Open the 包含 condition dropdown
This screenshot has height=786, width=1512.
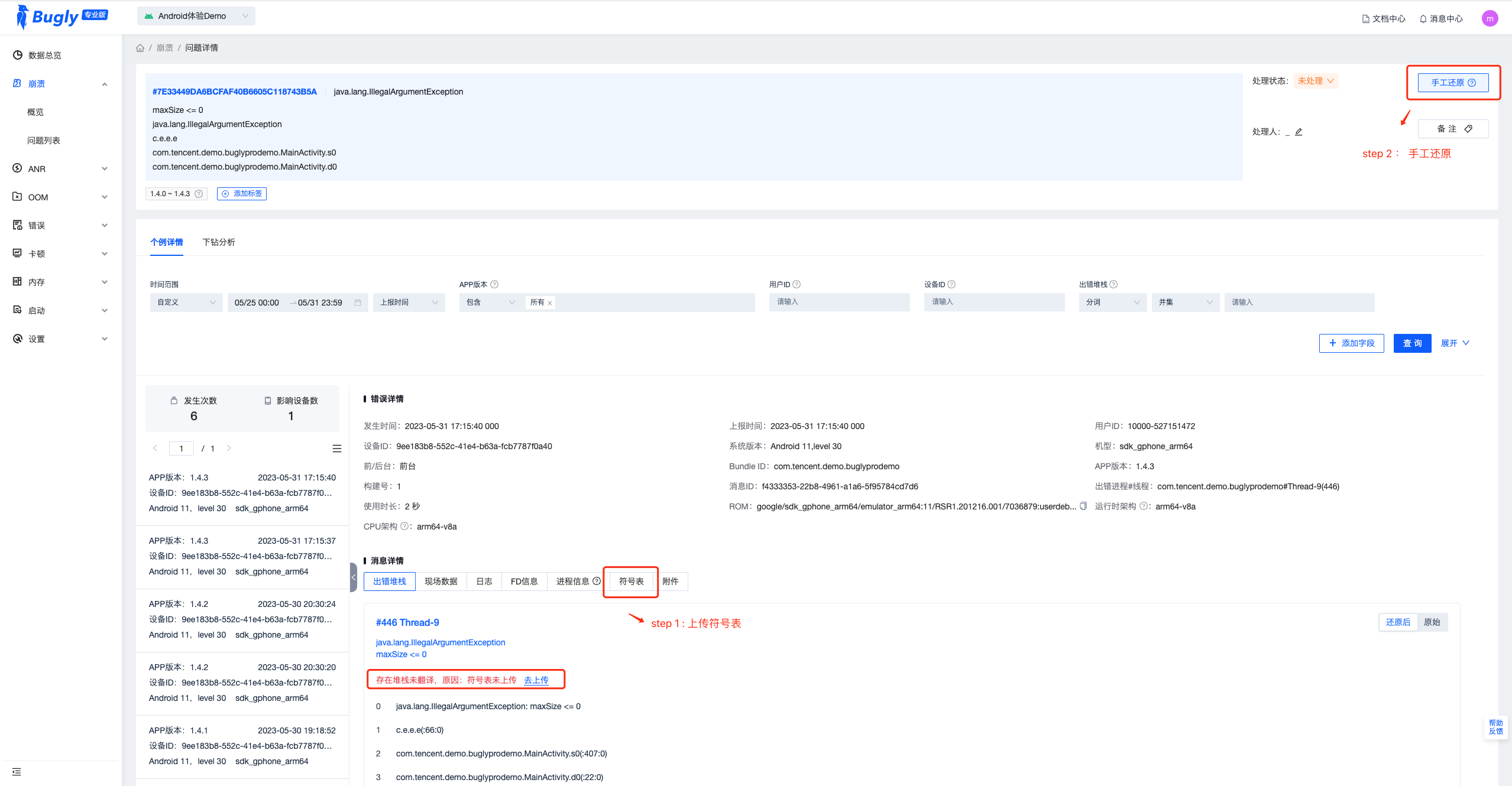point(490,303)
